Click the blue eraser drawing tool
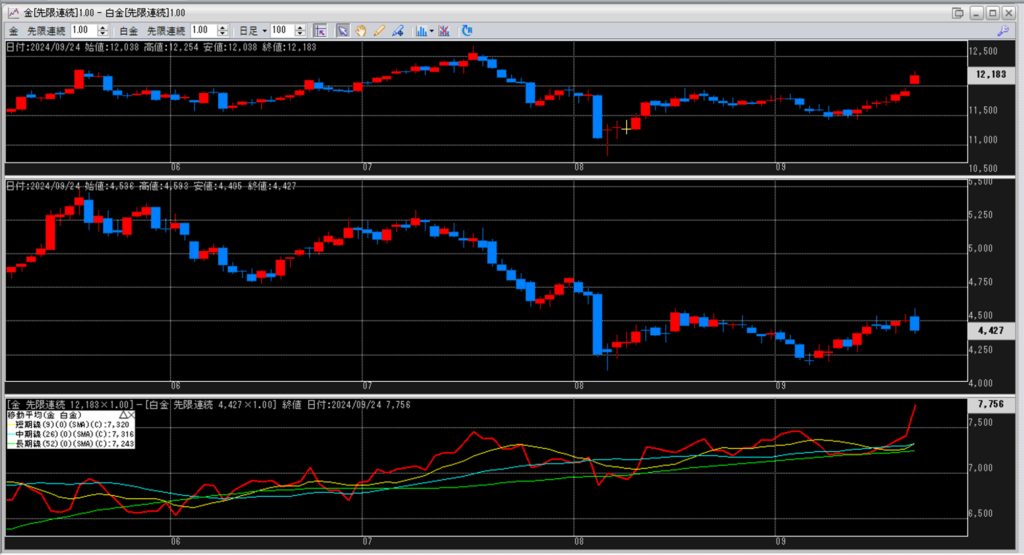 pos(398,31)
